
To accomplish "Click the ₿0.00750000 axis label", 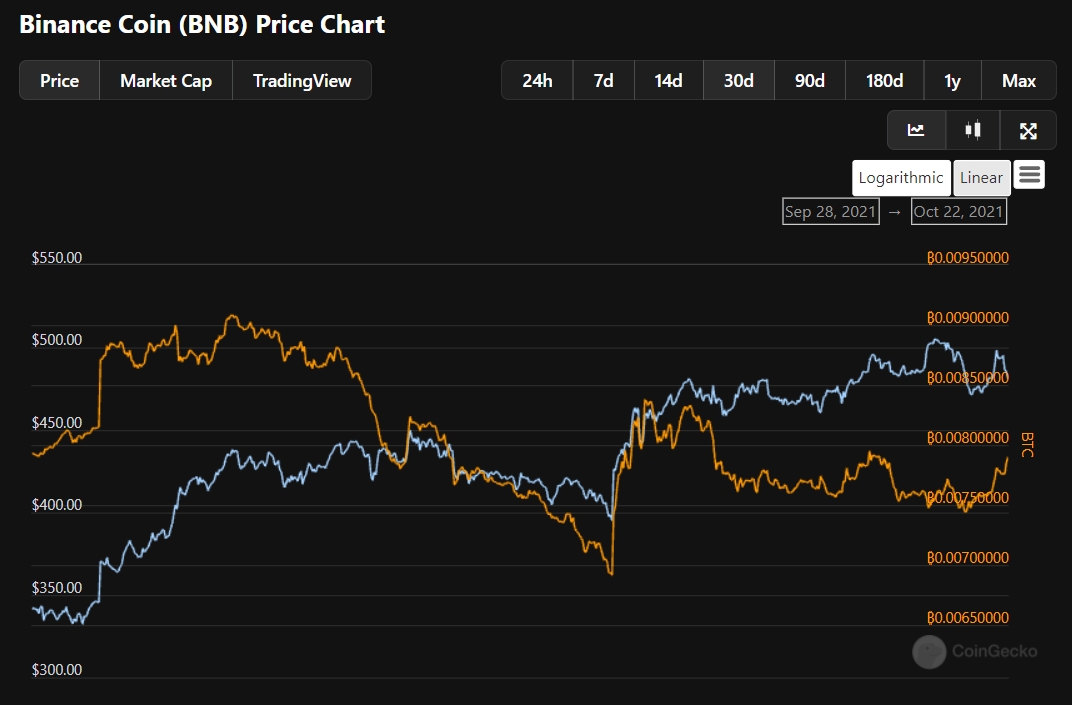I will click(x=967, y=498).
